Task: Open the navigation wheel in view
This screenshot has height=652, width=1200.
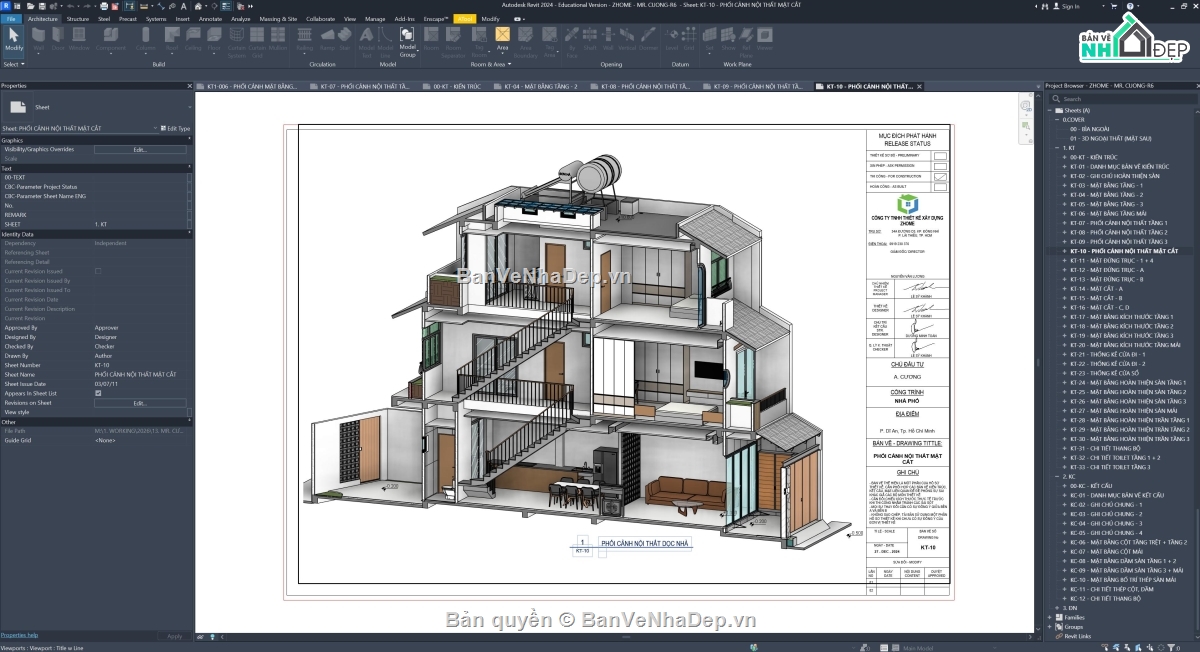Action: click(1026, 106)
